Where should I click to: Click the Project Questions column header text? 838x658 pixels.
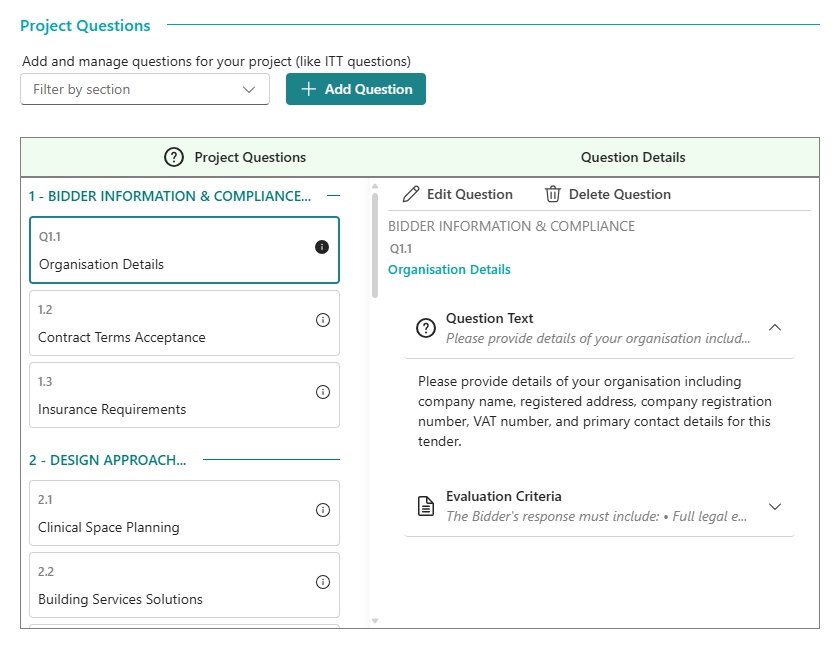tap(250, 157)
